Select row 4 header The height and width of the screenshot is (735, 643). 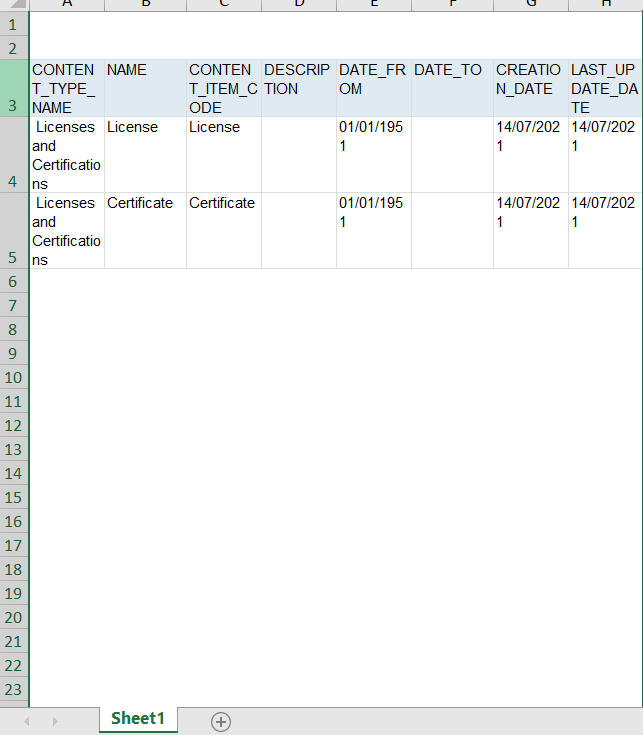click(x=14, y=155)
